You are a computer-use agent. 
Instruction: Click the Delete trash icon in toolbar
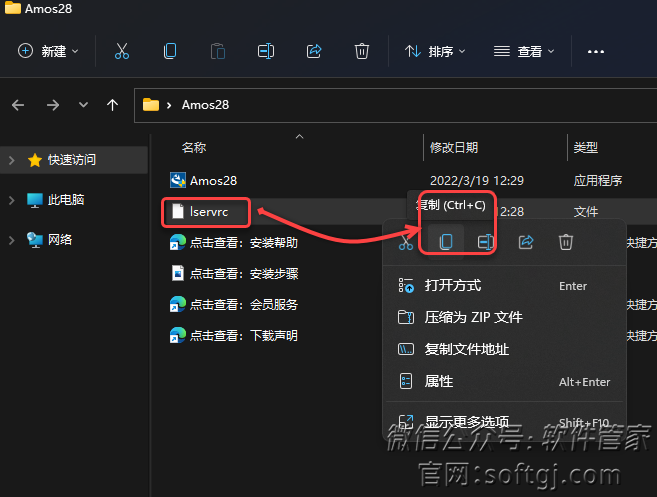pos(362,51)
